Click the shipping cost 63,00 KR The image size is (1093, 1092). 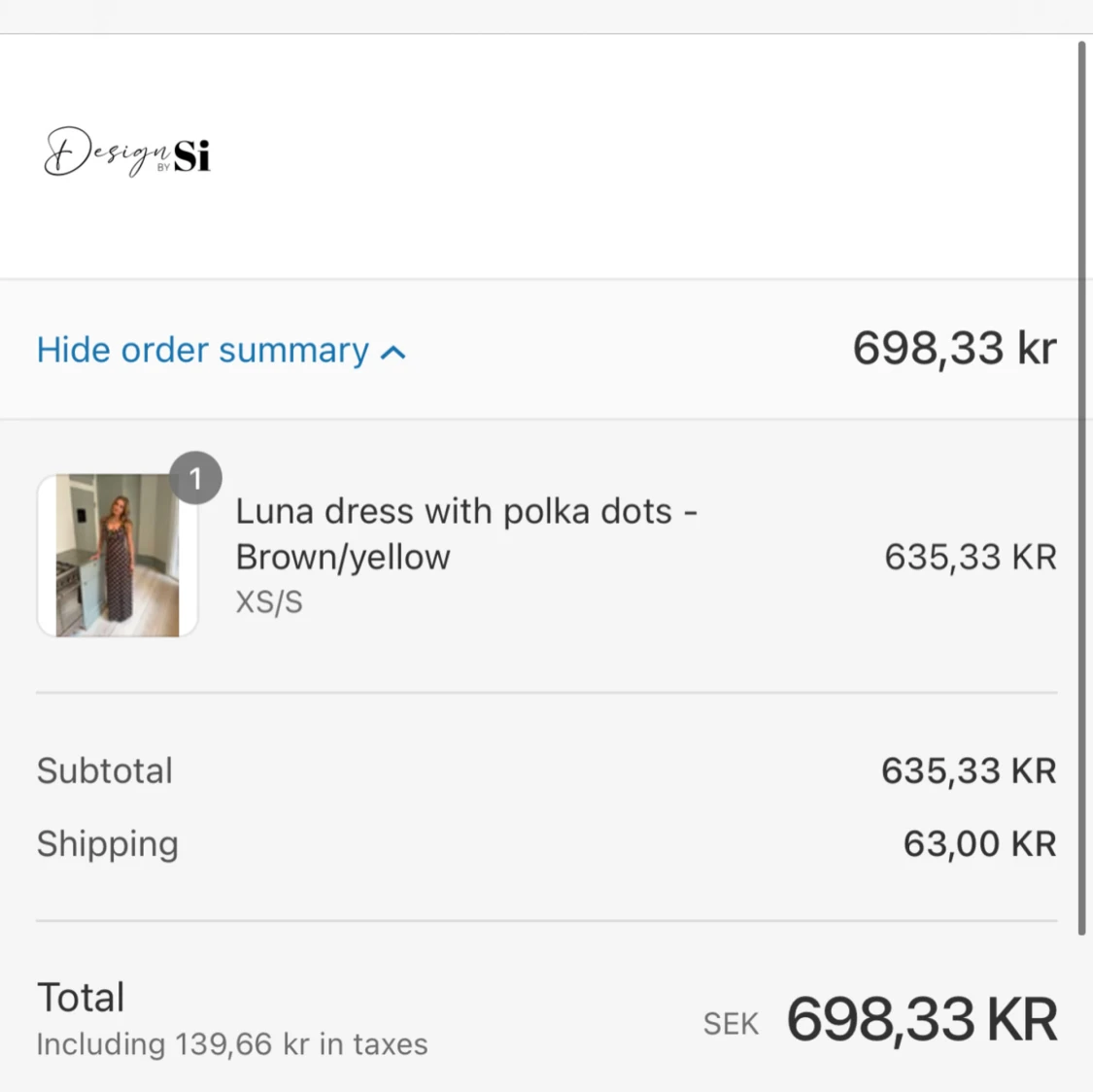pyautogui.click(x=979, y=843)
